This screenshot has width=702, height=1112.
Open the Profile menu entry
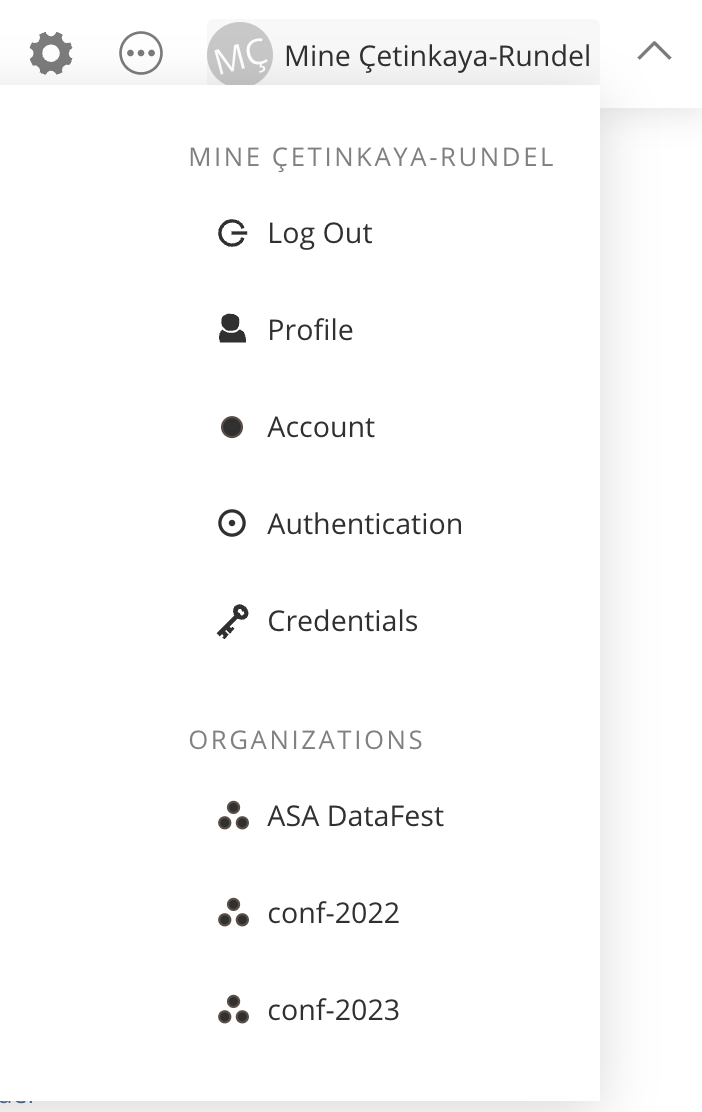pos(310,330)
